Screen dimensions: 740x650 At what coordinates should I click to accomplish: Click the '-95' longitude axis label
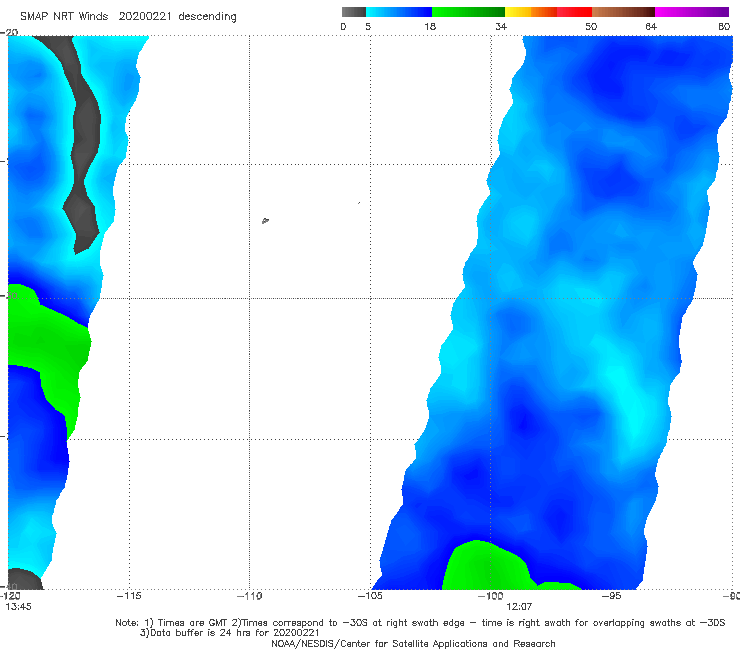(x=611, y=596)
